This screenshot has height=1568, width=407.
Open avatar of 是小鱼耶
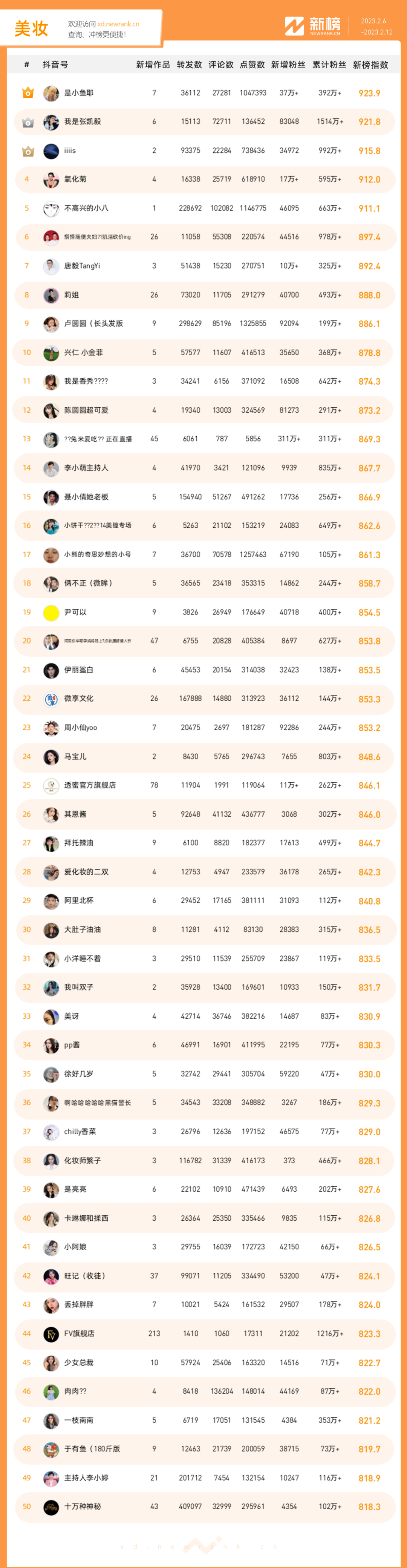(x=51, y=93)
